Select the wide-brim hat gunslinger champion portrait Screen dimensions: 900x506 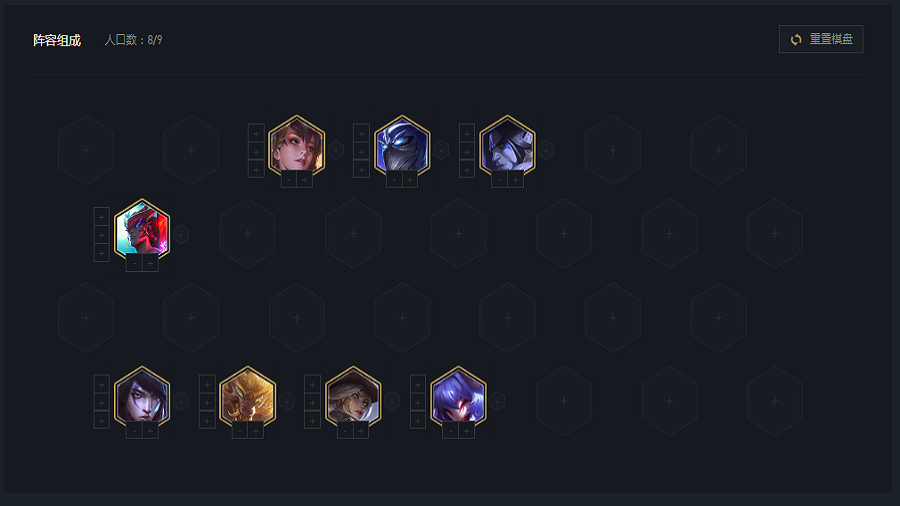[353, 397]
